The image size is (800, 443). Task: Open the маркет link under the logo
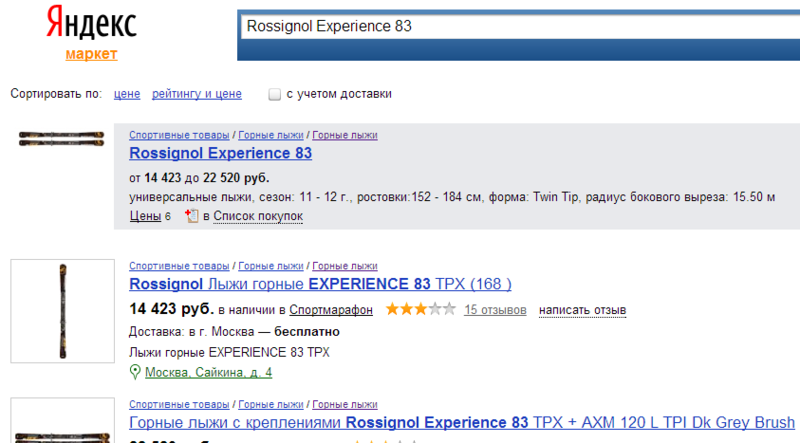coord(91,54)
